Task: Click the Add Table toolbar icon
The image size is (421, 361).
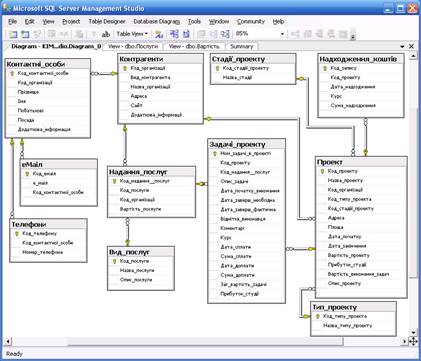Action: [25, 34]
